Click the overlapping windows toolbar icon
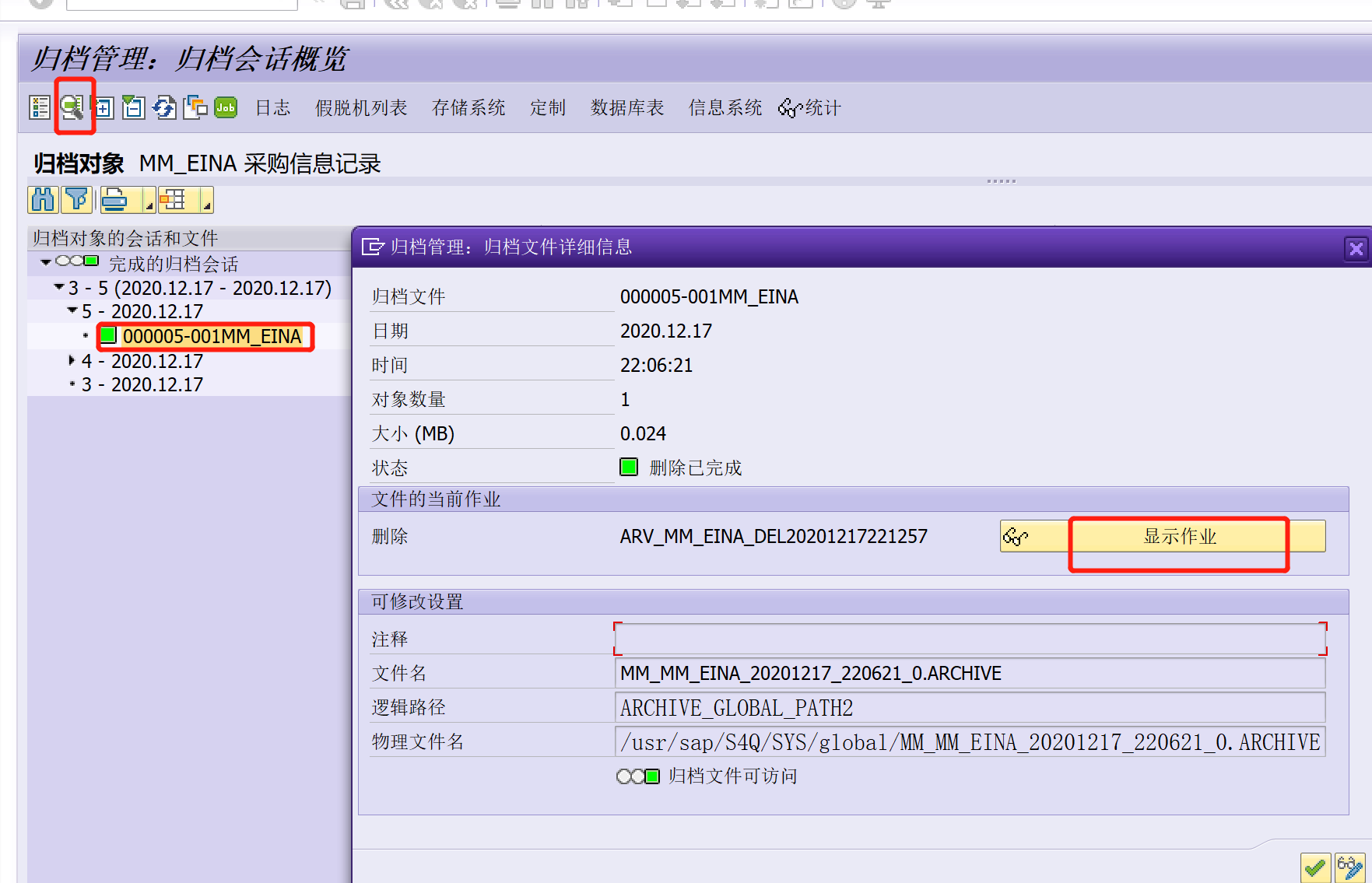The width and height of the screenshot is (1372, 883). [195, 107]
